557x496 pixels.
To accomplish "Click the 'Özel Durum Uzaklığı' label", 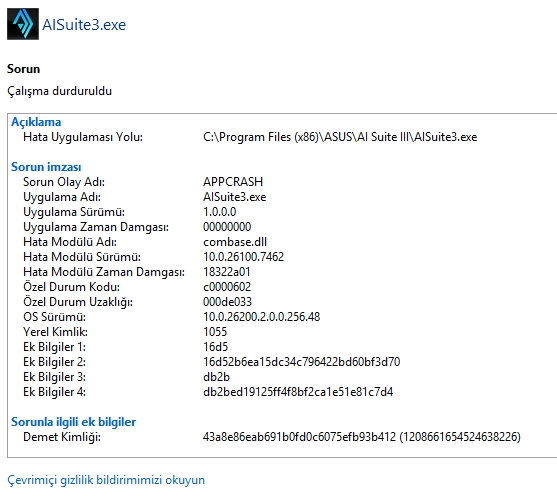I will pos(78,302).
